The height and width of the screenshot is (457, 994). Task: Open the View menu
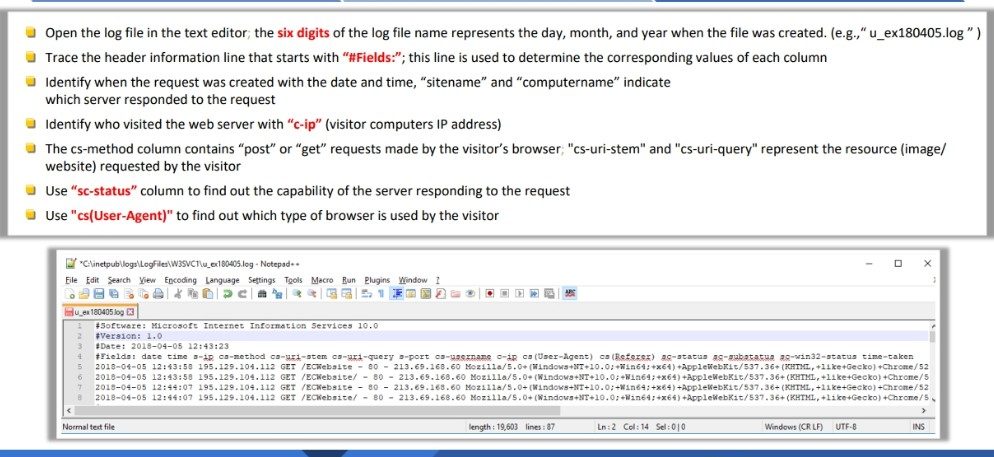coord(148,280)
